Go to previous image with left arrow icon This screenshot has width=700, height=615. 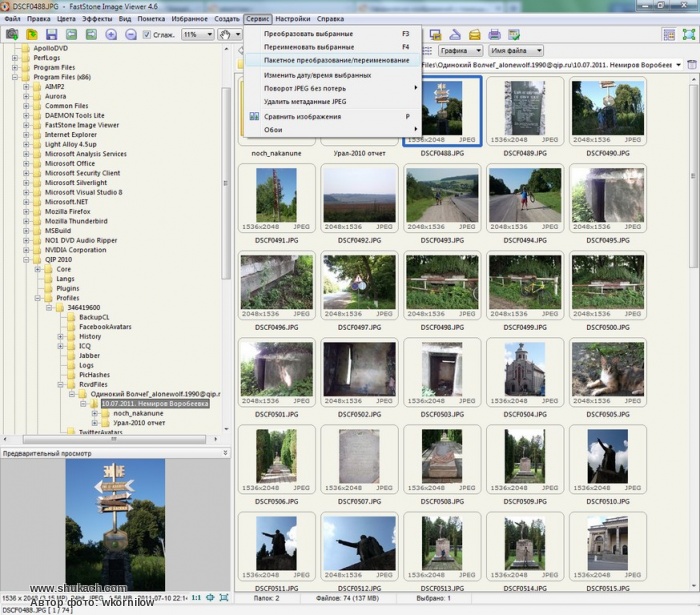(71, 34)
